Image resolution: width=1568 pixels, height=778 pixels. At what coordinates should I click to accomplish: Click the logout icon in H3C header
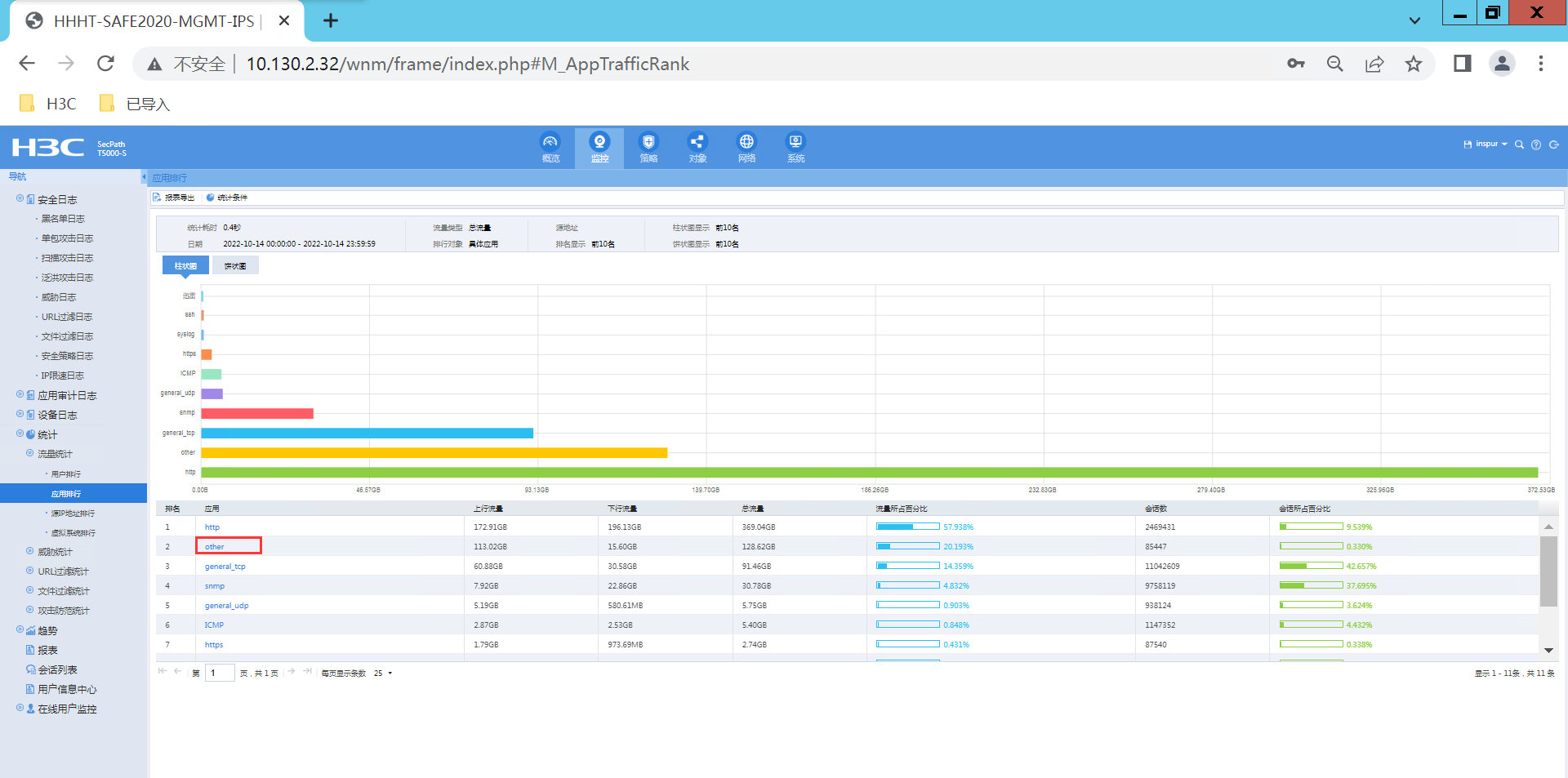pyautogui.click(x=1553, y=144)
